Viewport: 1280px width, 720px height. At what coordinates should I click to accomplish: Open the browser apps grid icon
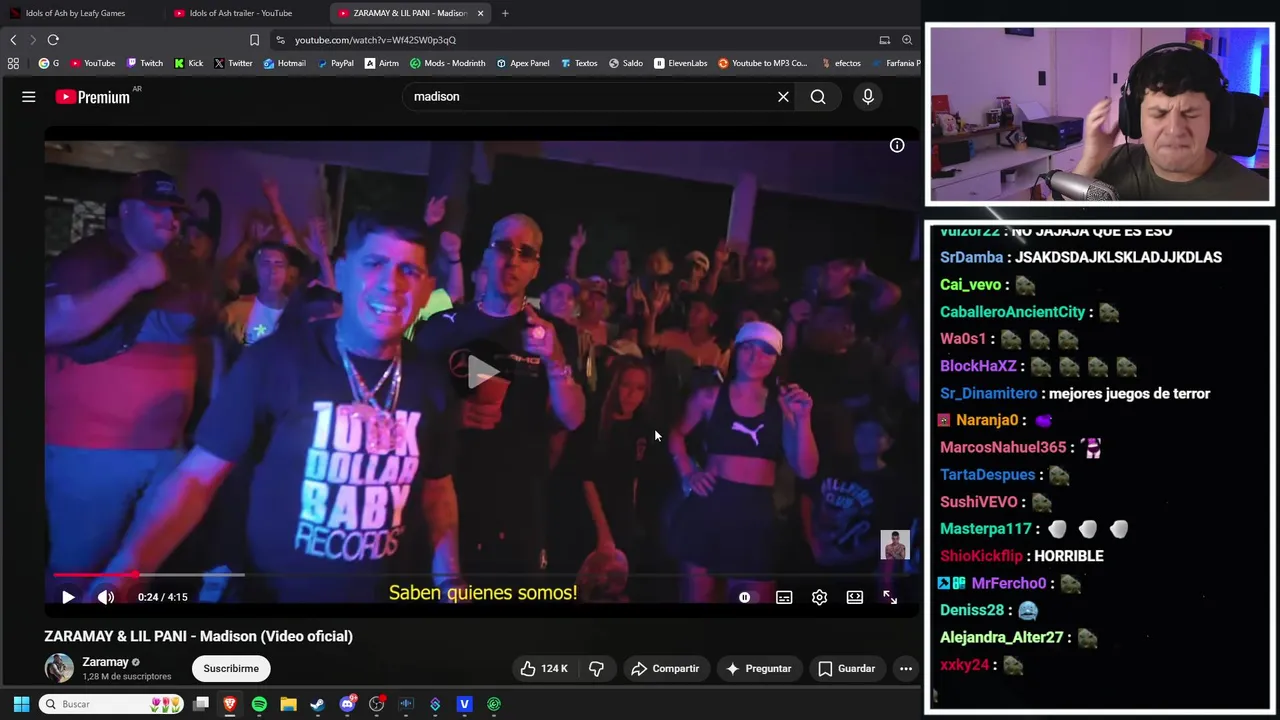[13, 63]
